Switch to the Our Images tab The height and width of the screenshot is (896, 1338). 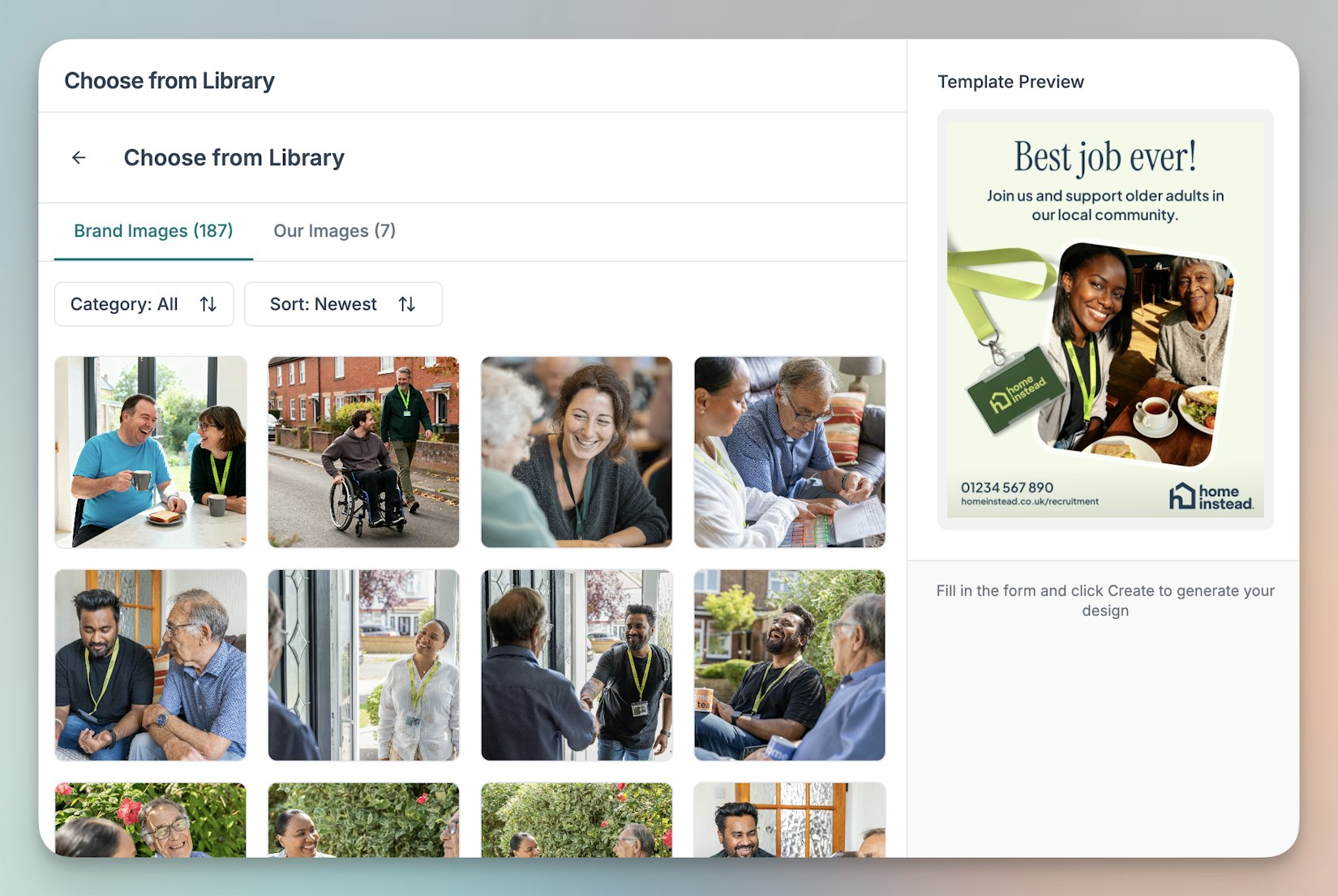[x=334, y=231]
